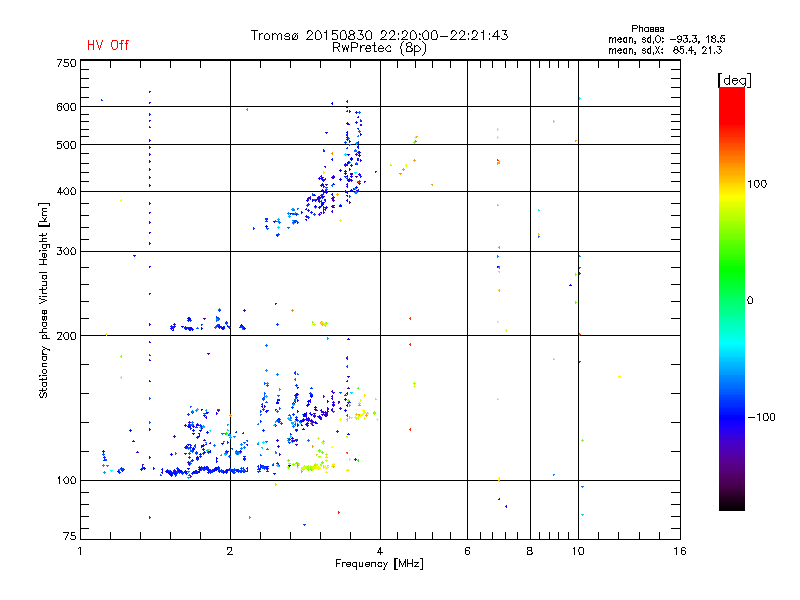Click the "Phases" heading text

(647, 29)
